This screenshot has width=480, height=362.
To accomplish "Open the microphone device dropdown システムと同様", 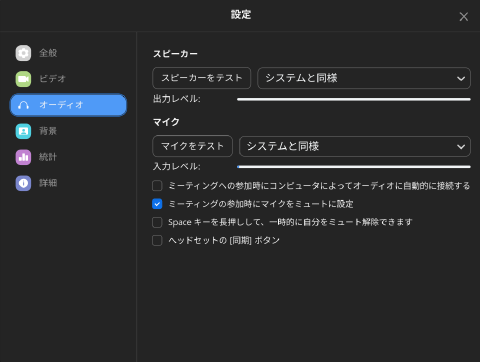I will (355, 146).
